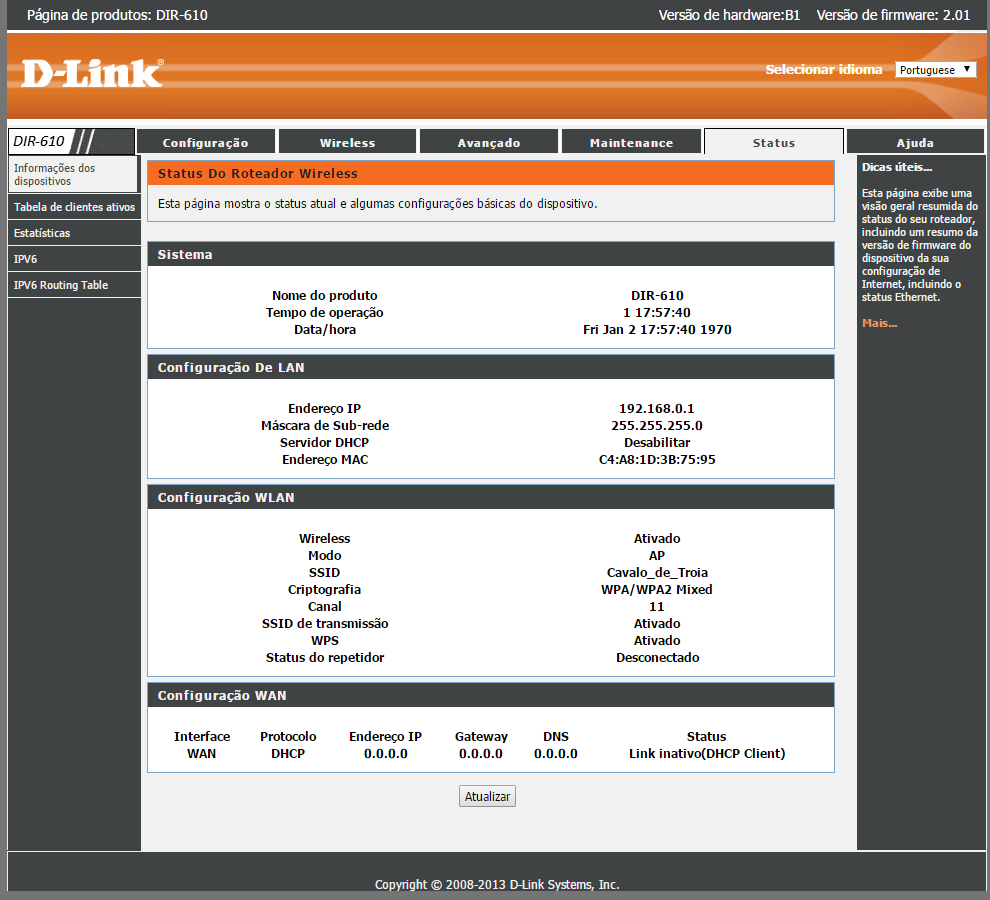Select the MAC address C4:A8:1D:3B:75:95
The width and height of the screenshot is (990, 900).
(657, 460)
